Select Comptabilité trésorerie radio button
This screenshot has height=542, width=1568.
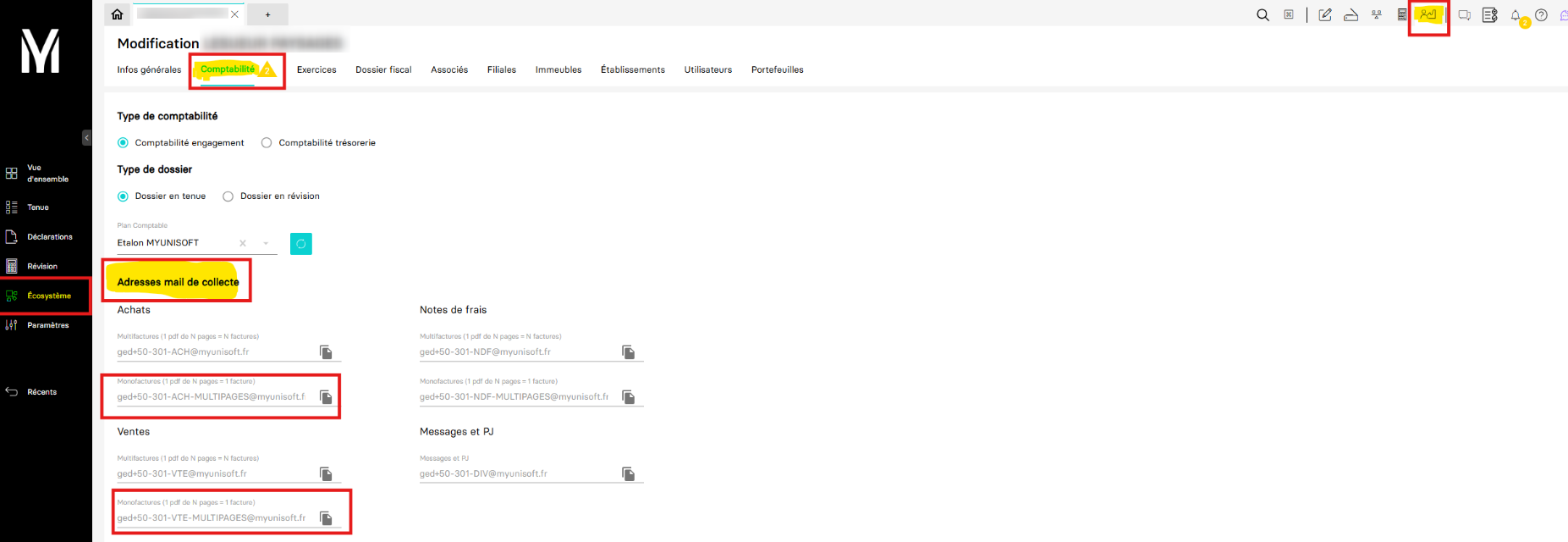click(267, 143)
